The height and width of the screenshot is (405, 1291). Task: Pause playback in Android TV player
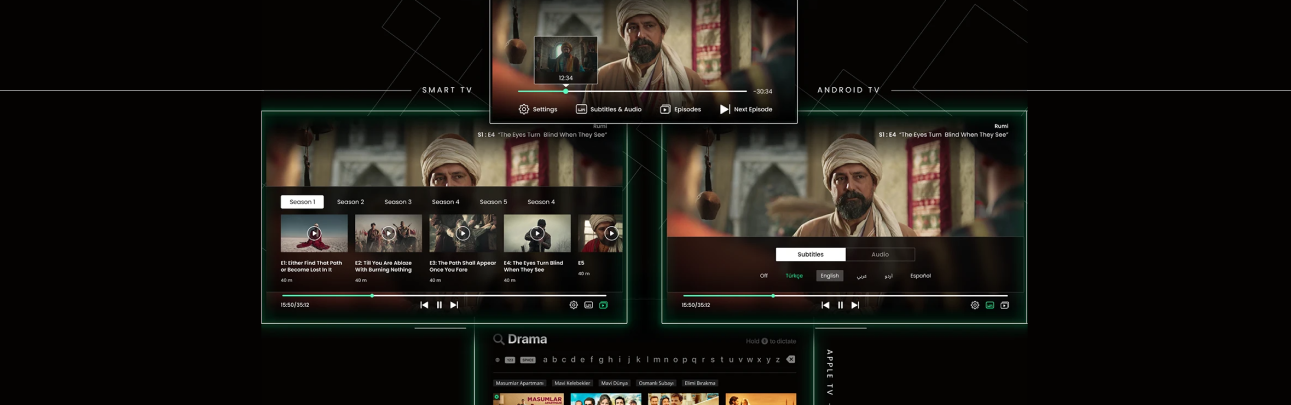click(840, 305)
